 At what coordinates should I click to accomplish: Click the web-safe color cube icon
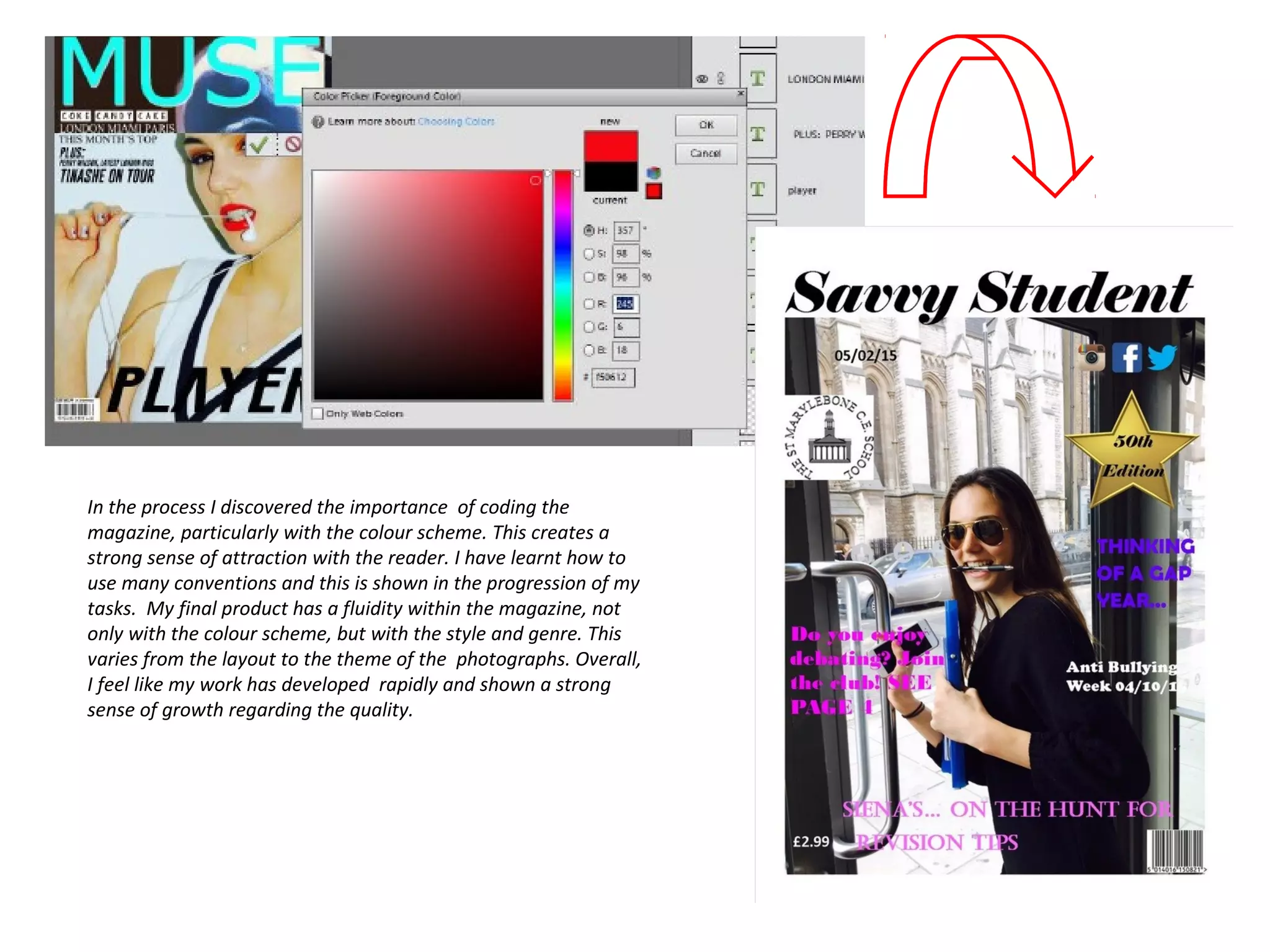click(654, 173)
